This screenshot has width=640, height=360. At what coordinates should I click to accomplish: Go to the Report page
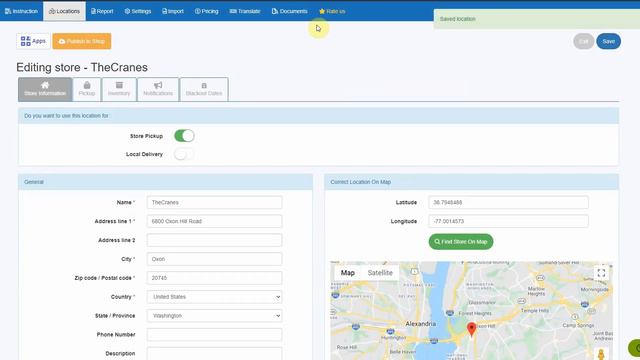click(102, 11)
